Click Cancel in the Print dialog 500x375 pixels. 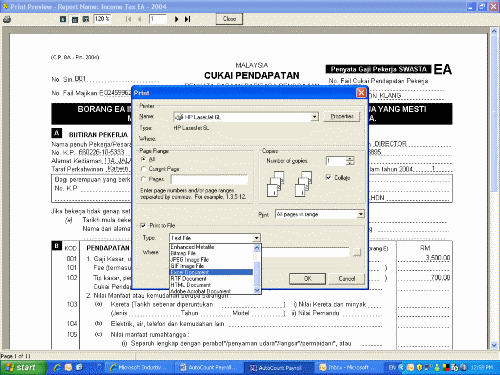tap(346, 279)
